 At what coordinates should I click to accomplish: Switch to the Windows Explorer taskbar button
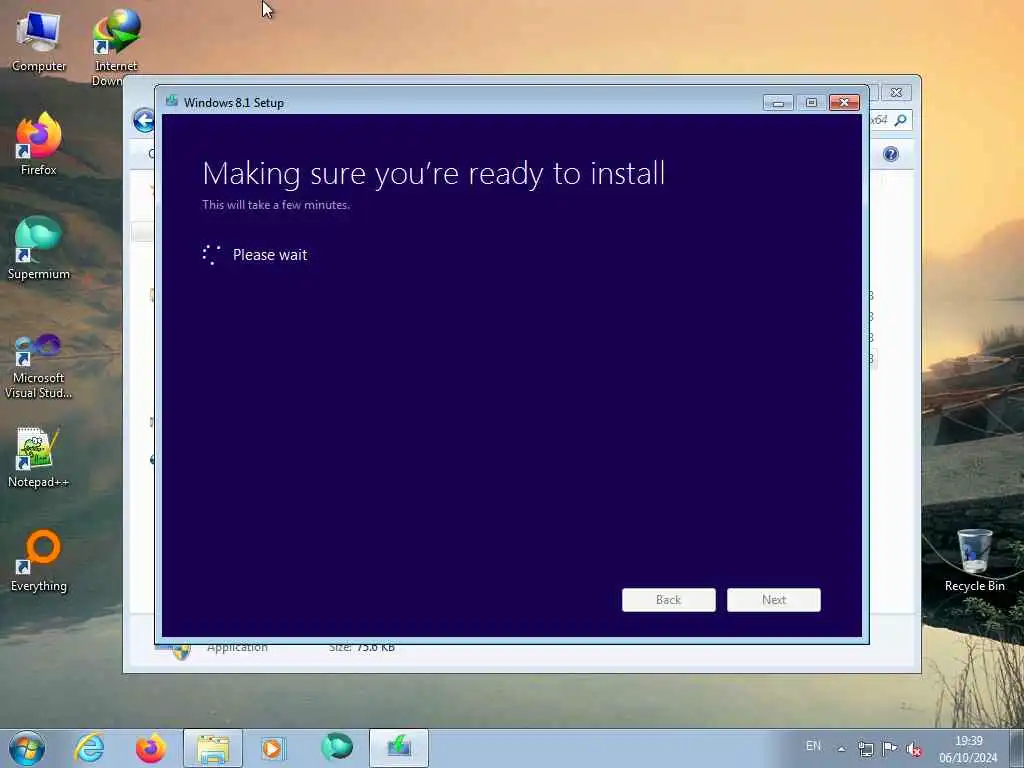point(213,748)
